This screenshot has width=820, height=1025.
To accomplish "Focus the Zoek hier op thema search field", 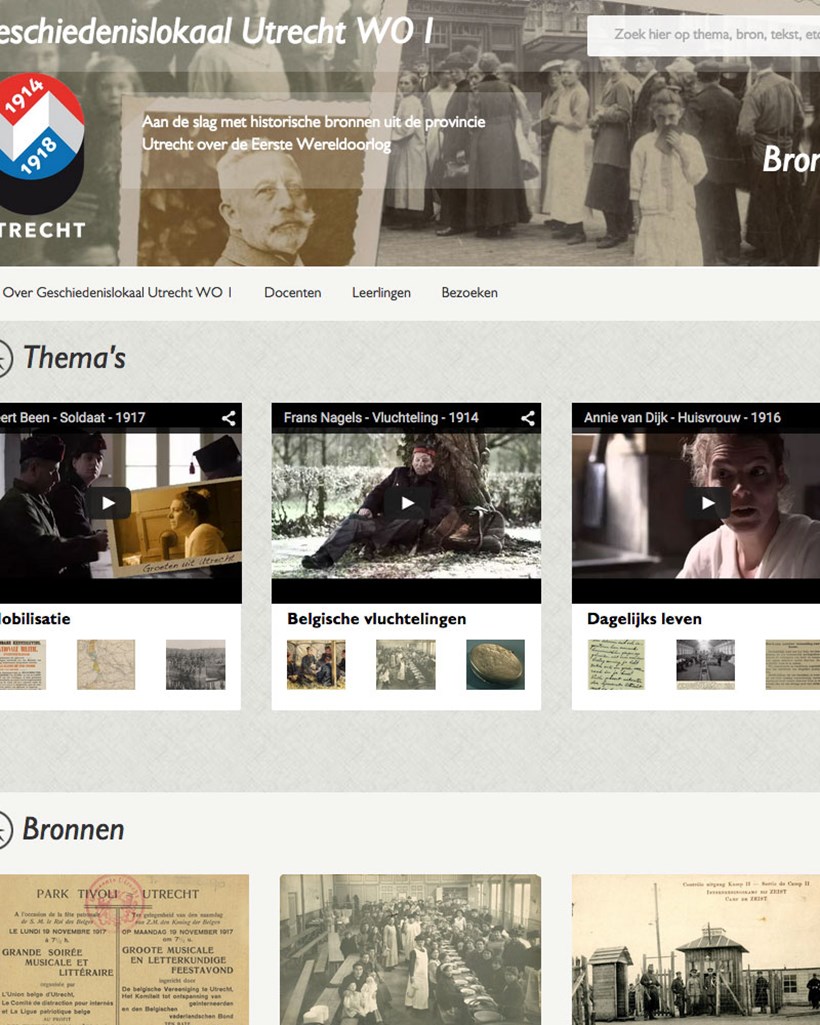I will click(704, 35).
